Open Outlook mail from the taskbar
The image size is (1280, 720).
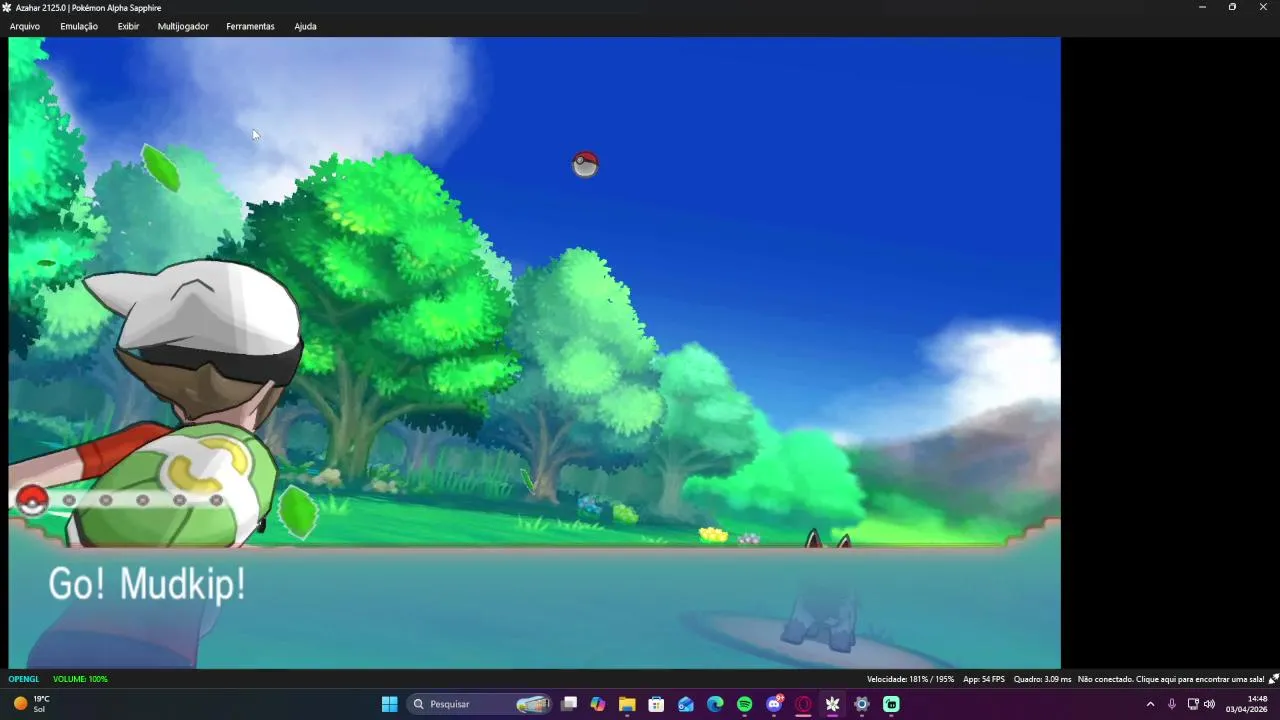coord(686,704)
